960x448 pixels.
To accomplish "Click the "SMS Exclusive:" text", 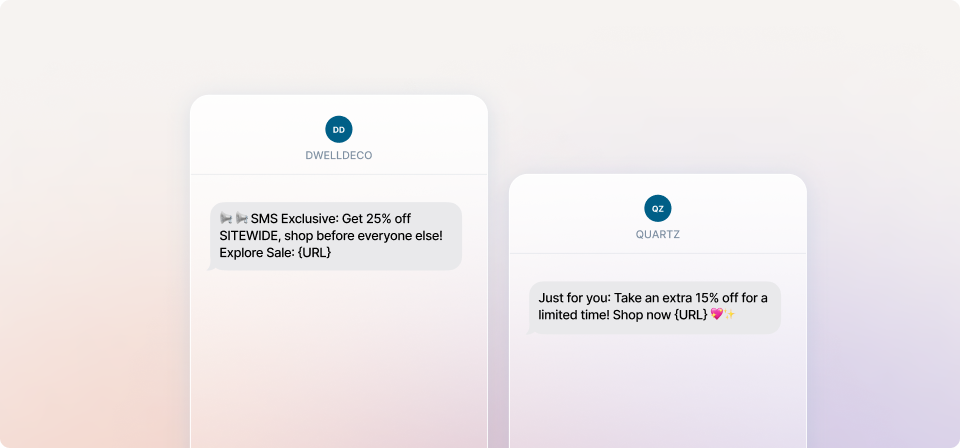I will (x=295, y=218).
